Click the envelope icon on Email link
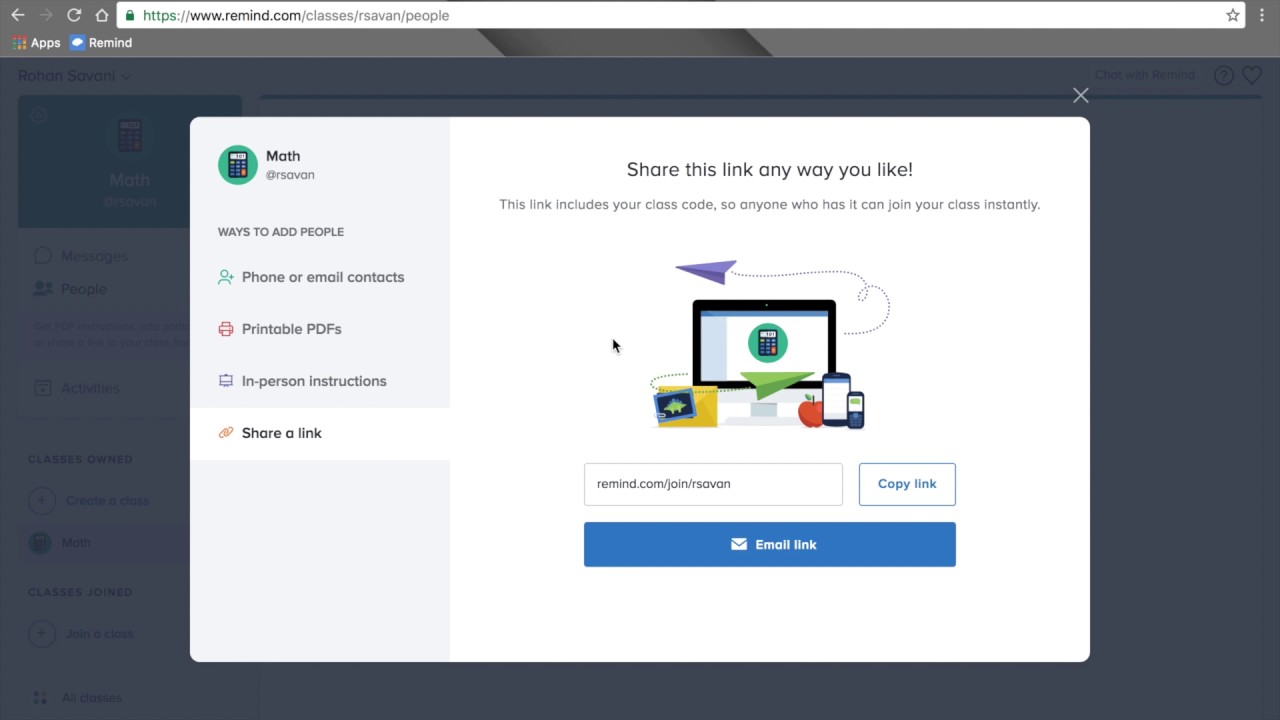This screenshot has width=1280, height=720. [739, 545]
